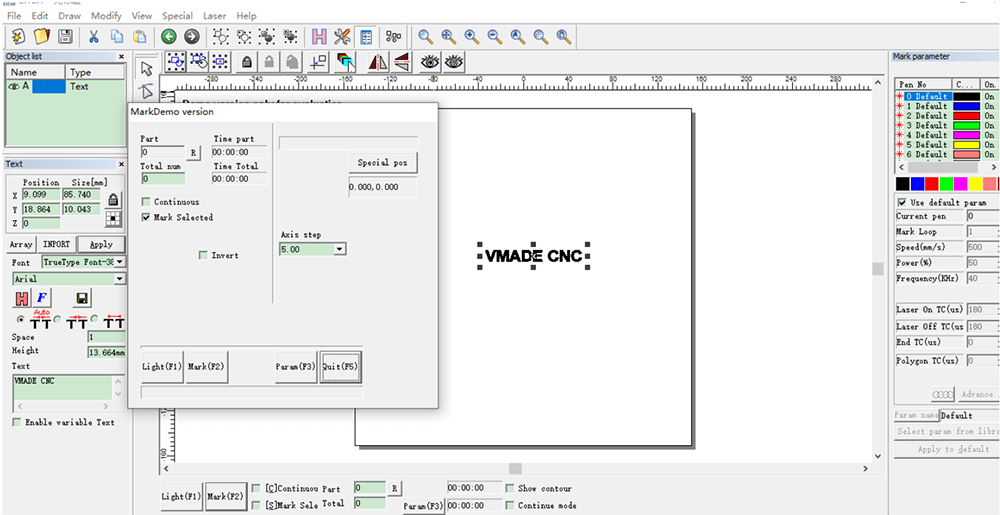Save the file with floppy icon
This screenshot has height=515, width=1000.
pyautogui.click(x=64, y=36)
